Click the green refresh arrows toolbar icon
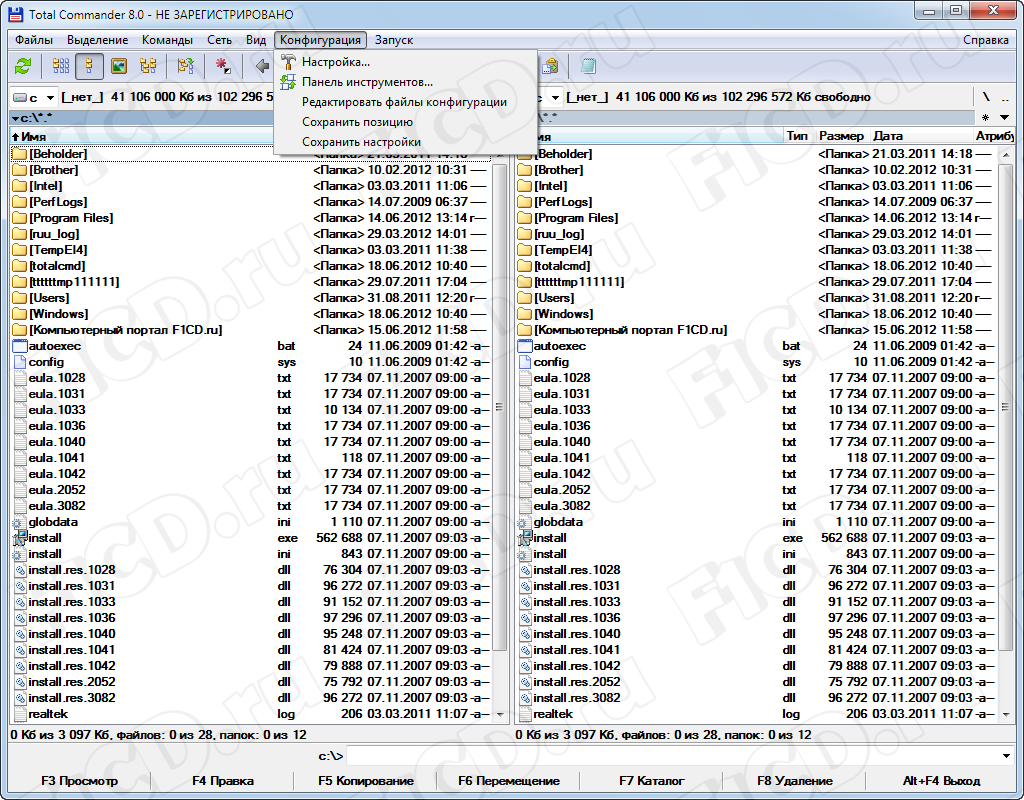 click(x=24, y=66)
